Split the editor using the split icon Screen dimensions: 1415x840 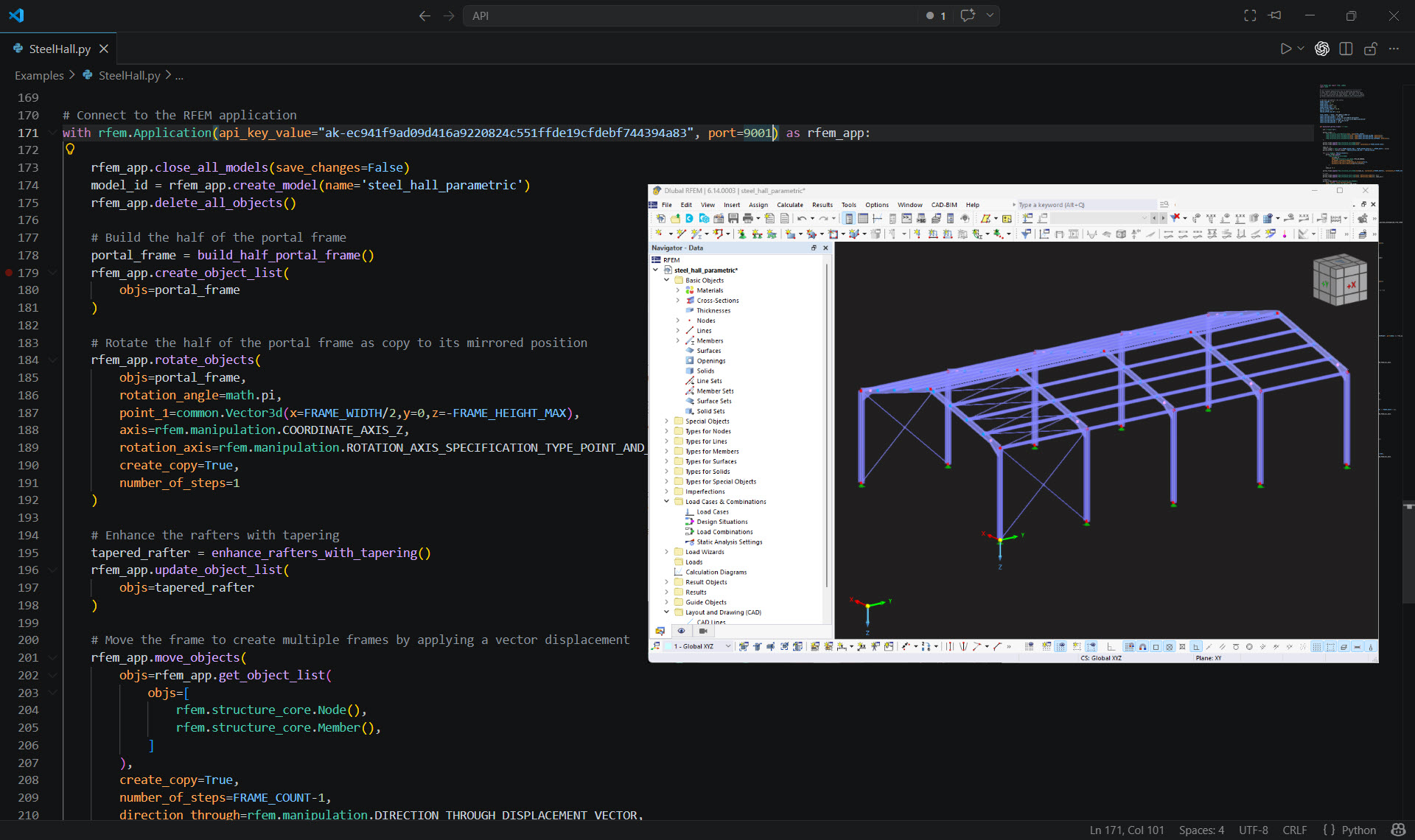1346,49
